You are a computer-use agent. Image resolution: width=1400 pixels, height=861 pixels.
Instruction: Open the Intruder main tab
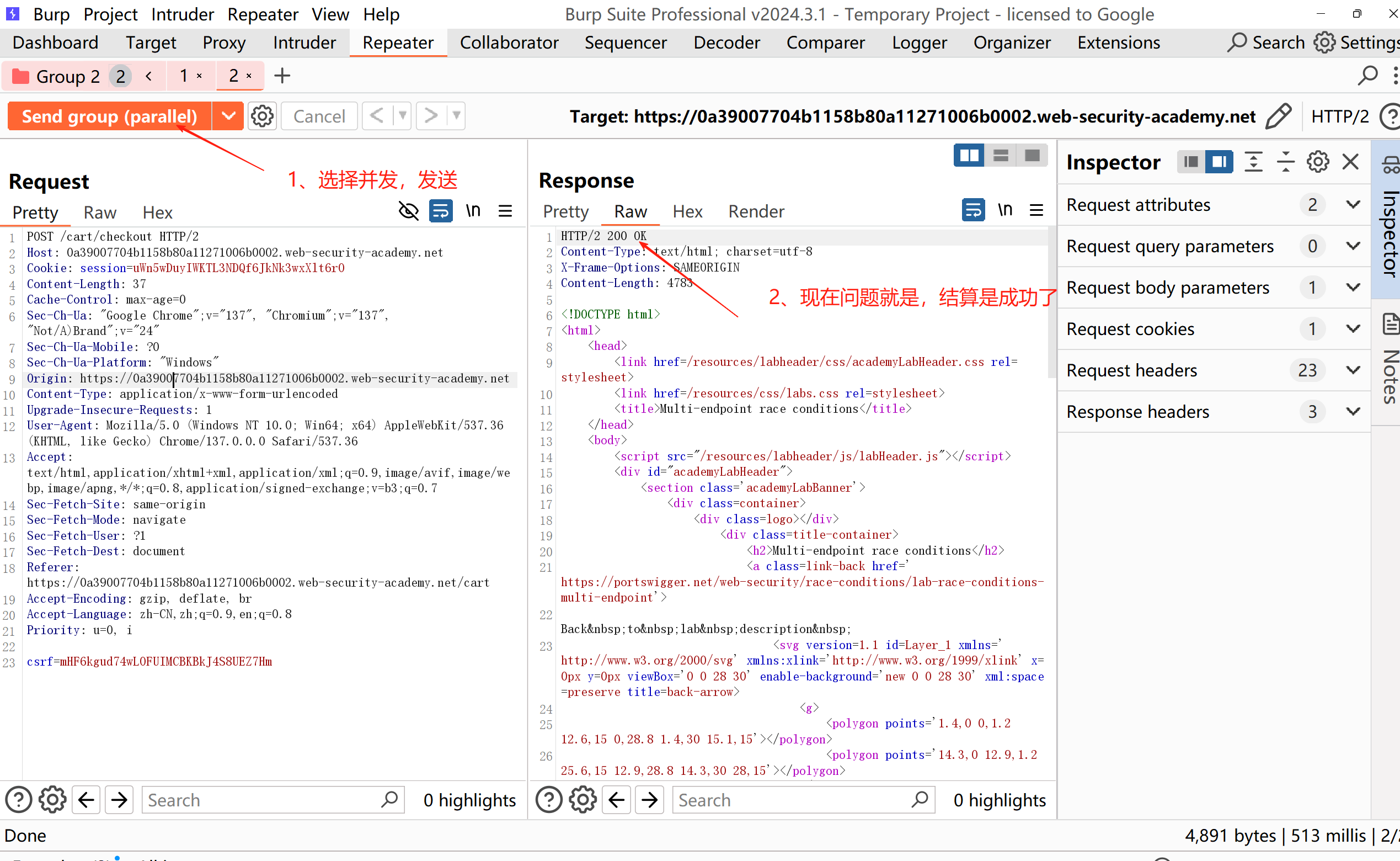click(304, 42)
